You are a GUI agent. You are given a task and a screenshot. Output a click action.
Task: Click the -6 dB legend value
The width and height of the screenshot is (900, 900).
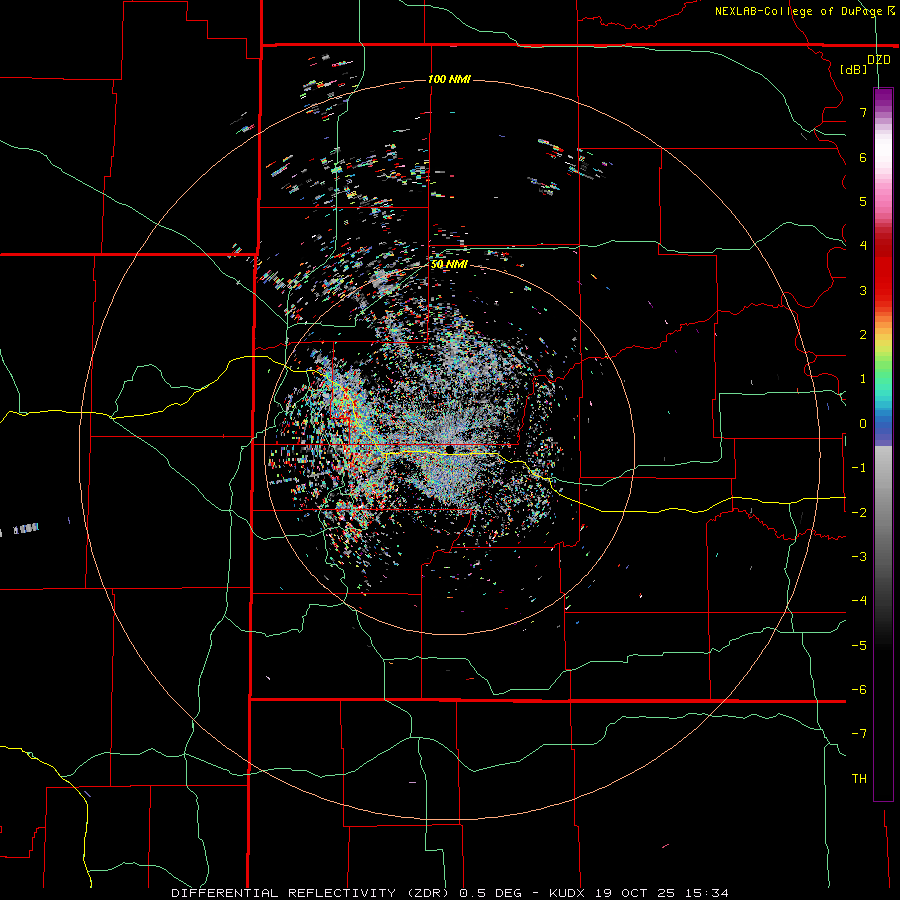[x=859, y=690]
